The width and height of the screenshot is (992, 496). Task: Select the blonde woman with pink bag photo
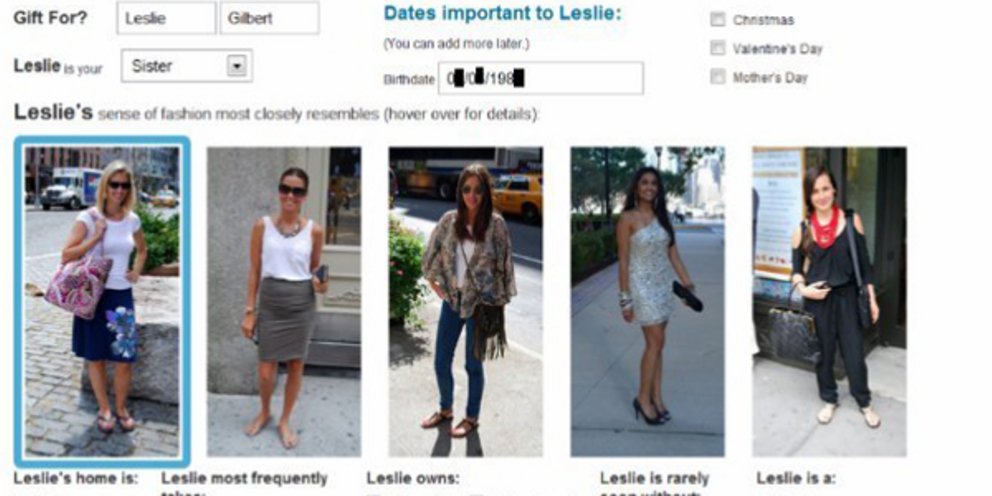(x=102, y=302)
